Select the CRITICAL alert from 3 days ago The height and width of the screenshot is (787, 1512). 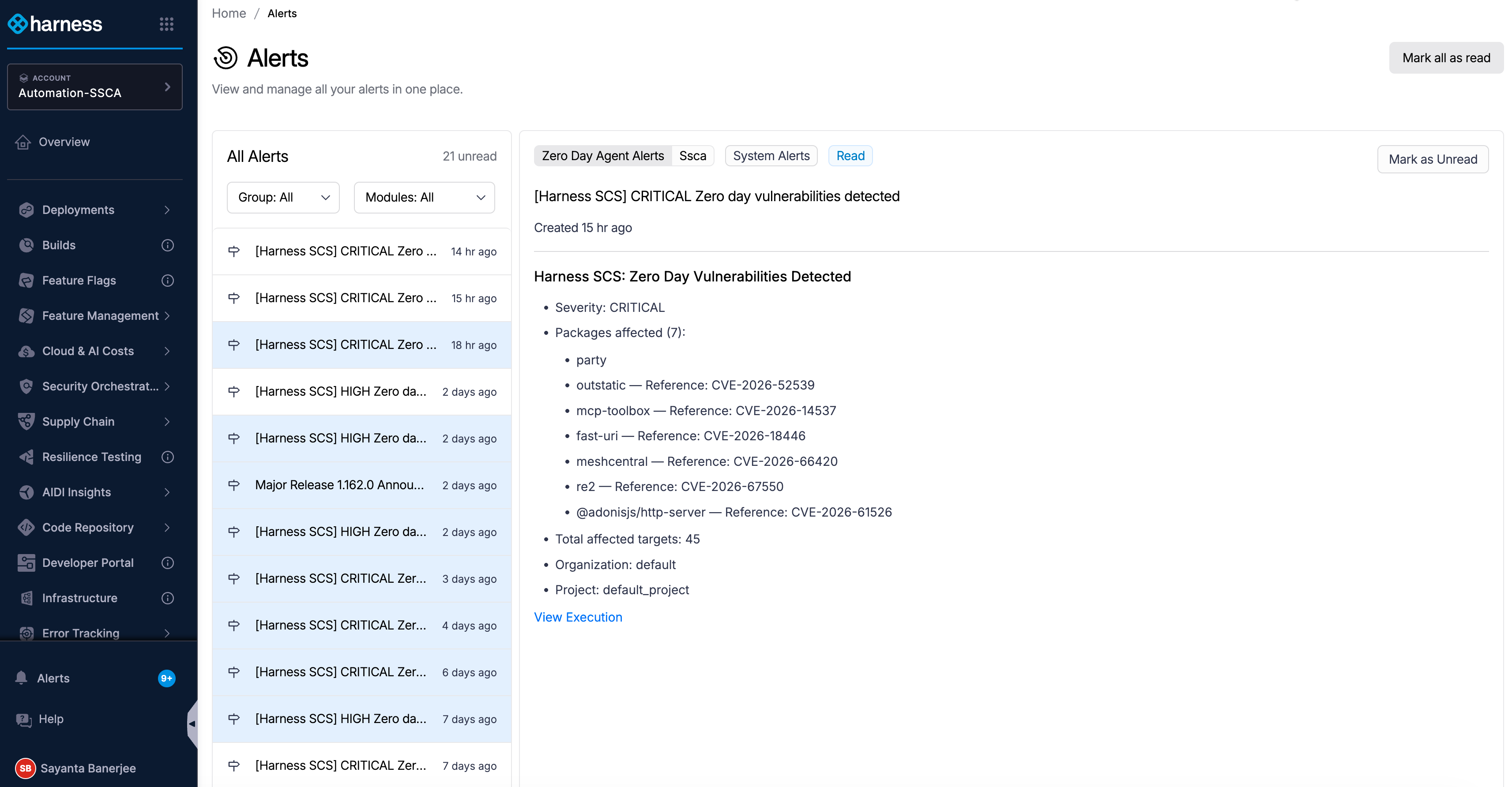point(361,579)
